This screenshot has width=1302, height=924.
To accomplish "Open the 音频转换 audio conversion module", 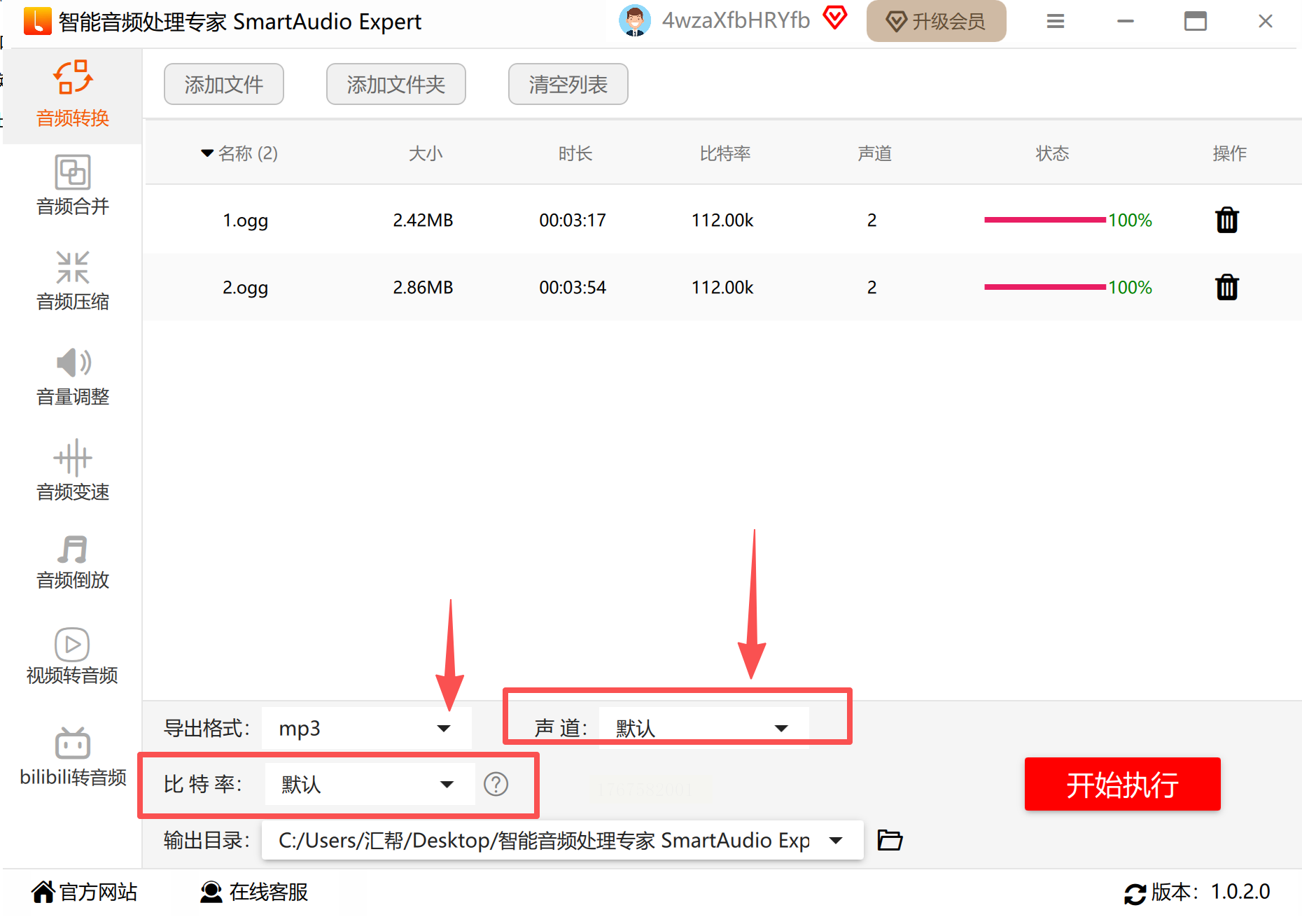I will point(73,95).
